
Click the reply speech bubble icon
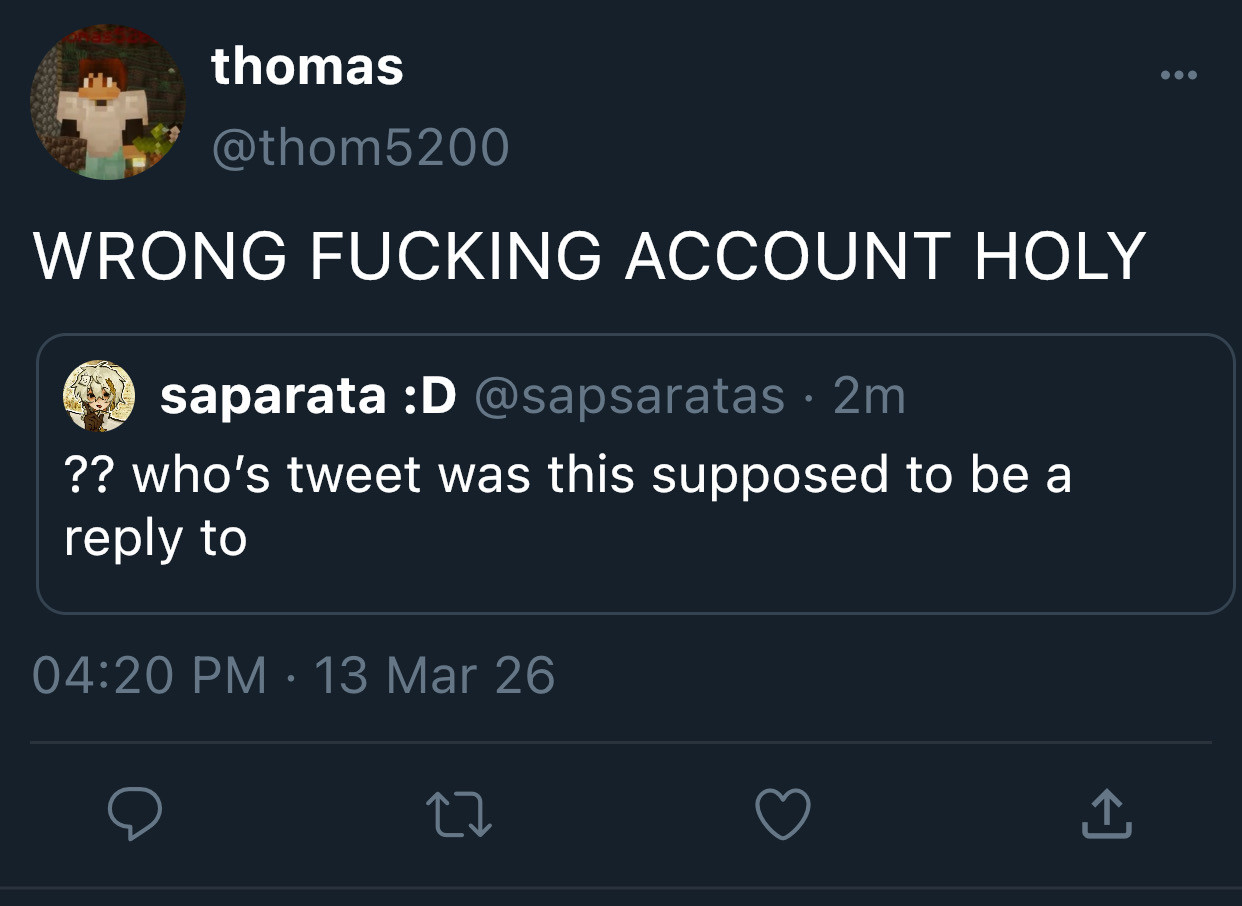click(134, 814)
